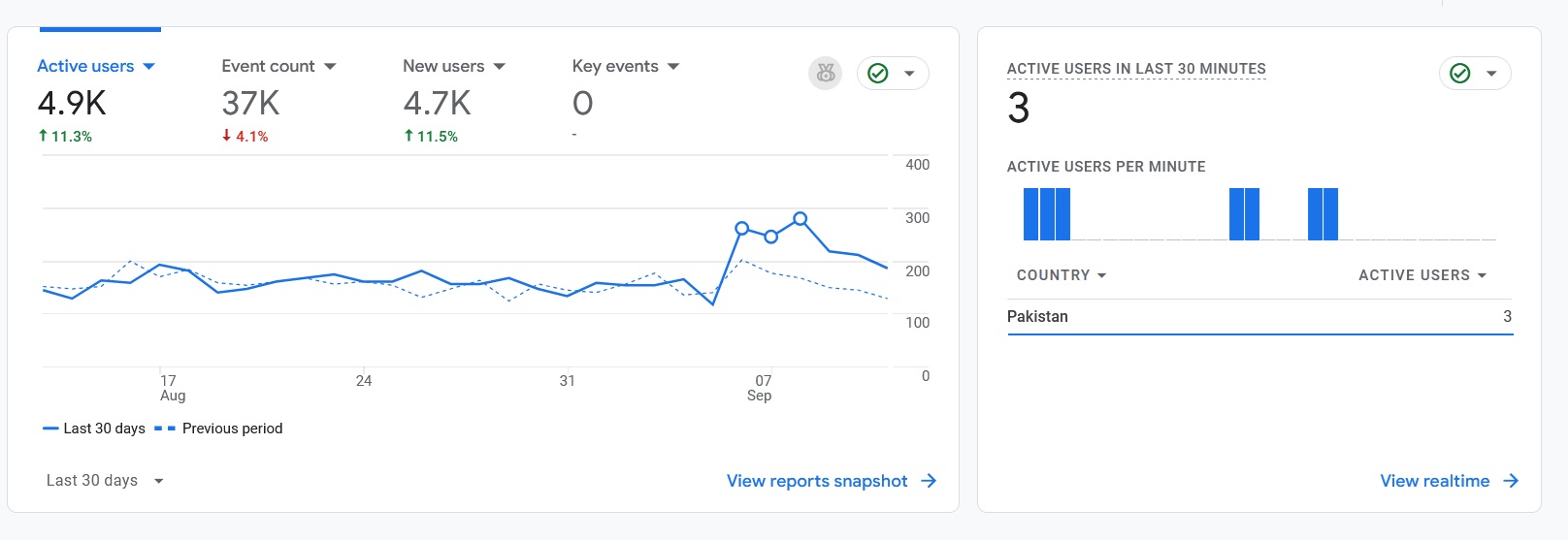1568x540 pixels.
Task: Open the Last 30 days date range selector
Action: (x=105, y=480)
